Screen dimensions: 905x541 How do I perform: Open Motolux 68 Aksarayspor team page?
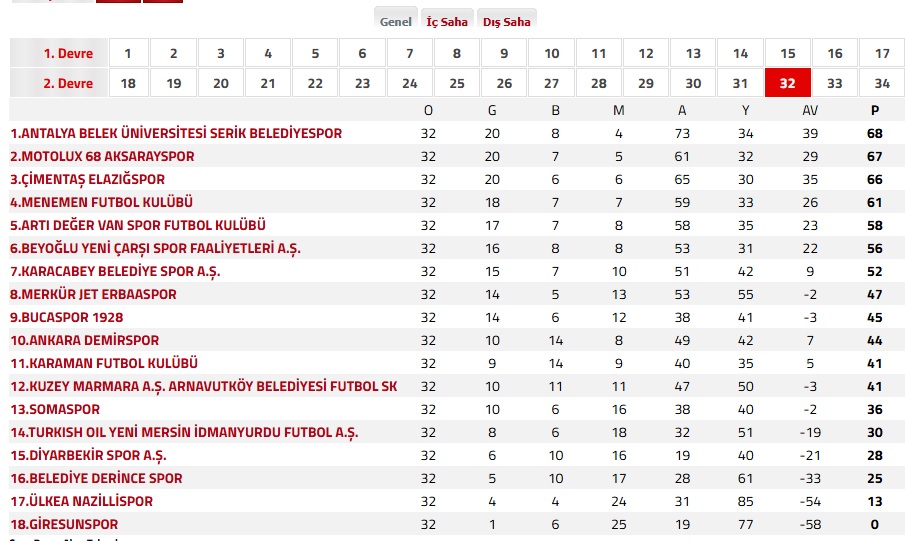point(102,156)
